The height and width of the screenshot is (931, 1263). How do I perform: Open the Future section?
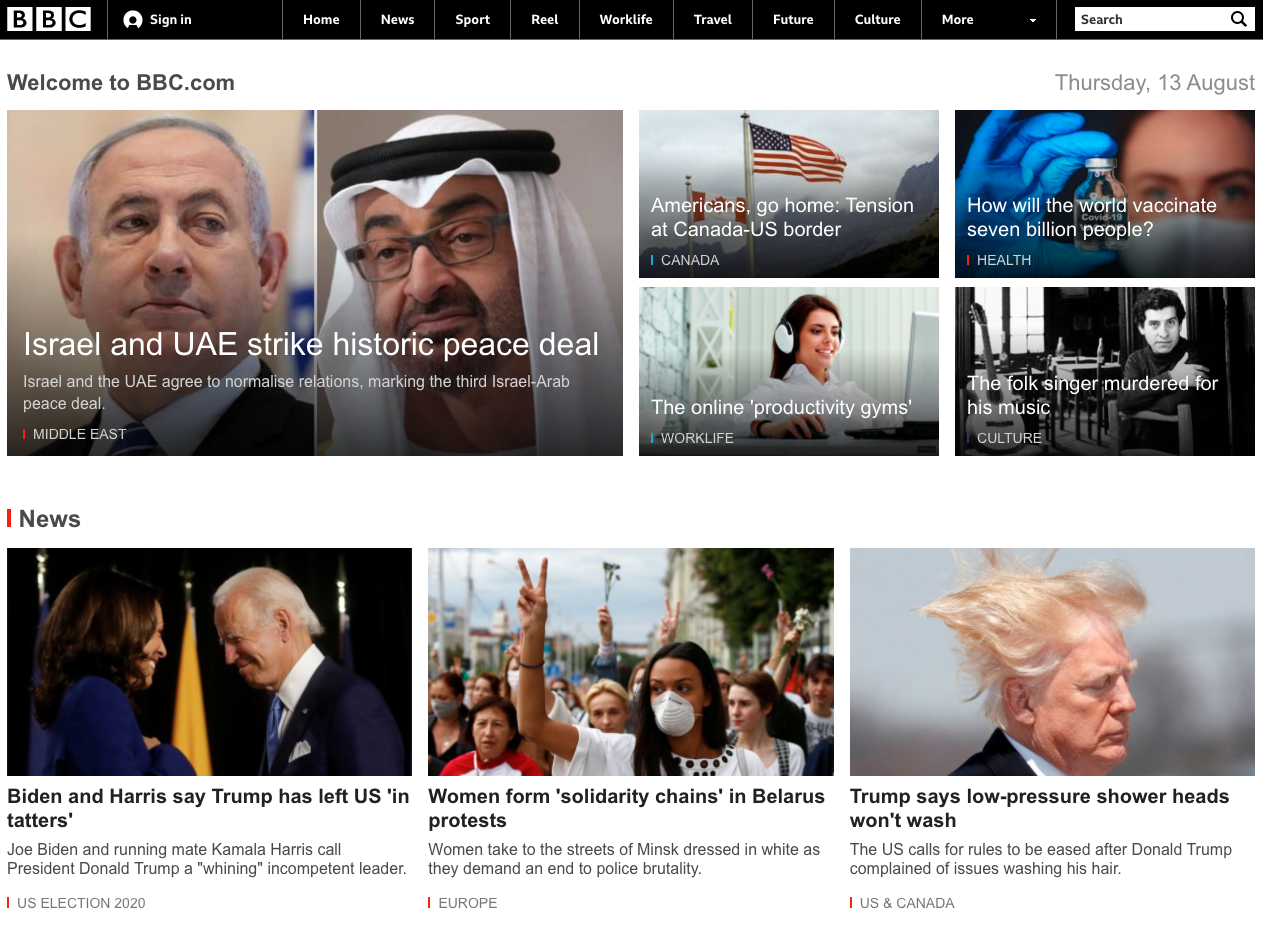click(x=793, y=18)
